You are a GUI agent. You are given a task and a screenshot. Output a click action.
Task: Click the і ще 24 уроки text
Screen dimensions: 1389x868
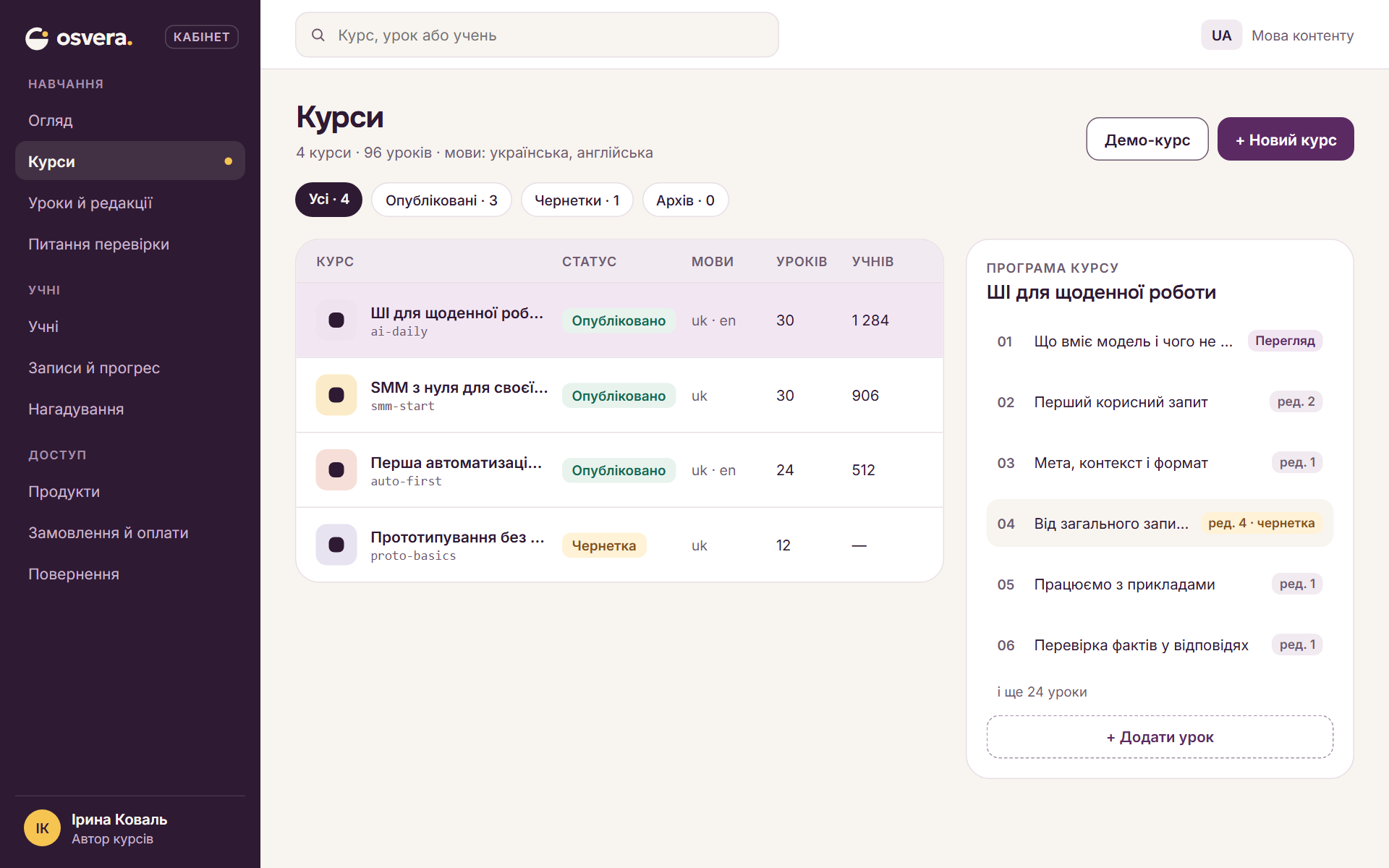click(x=1042, y=692)
